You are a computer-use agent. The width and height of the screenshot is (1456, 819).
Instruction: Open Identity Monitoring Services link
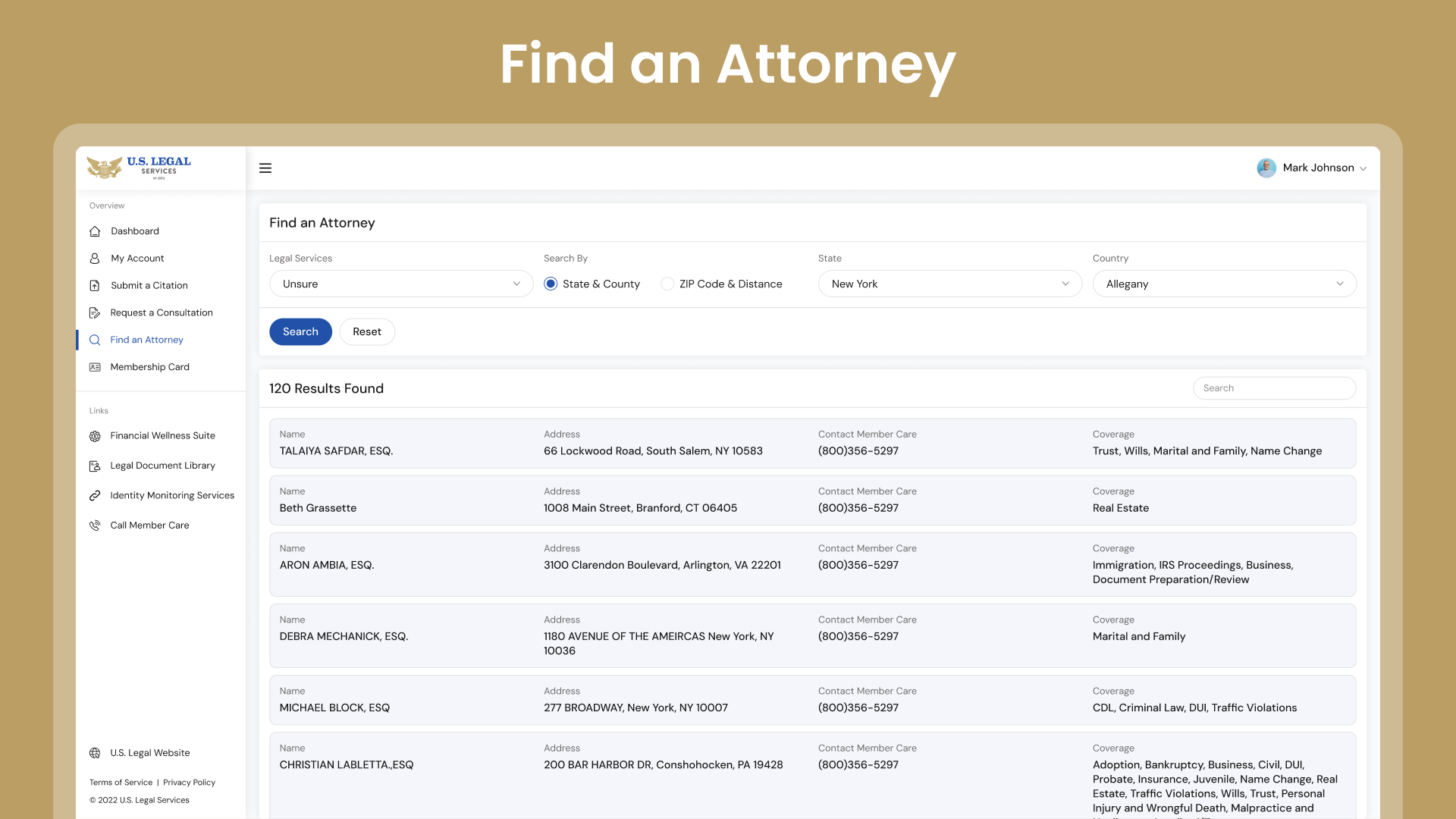pyautogui.click(x=172, y=495)
